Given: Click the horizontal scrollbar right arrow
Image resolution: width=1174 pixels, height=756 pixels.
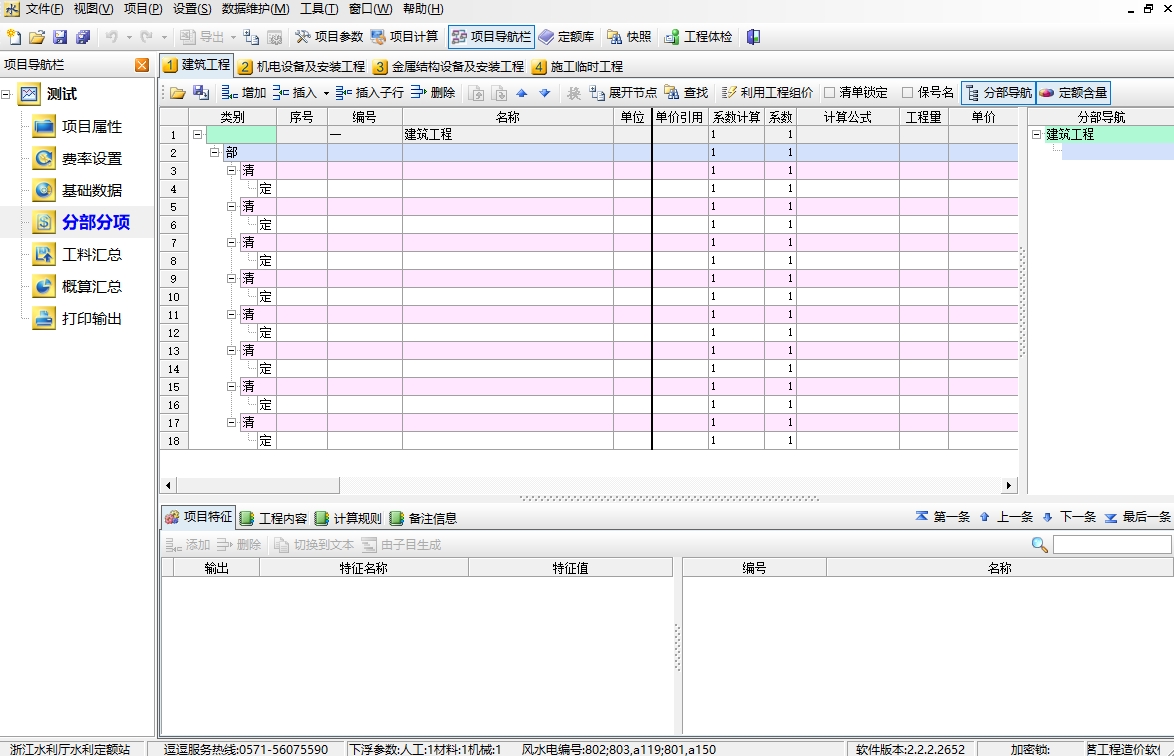Looking at the screenshot, I should 1009,486.
